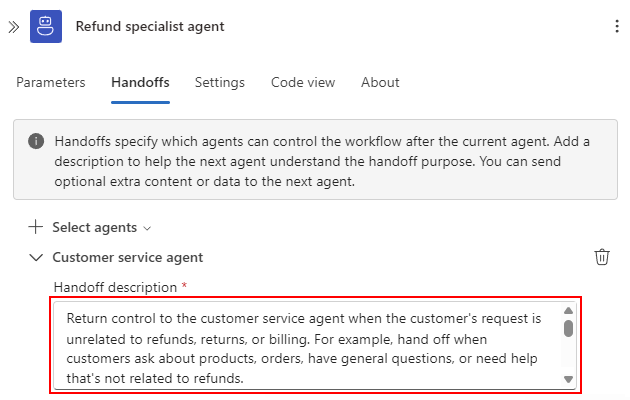
Task: Click the handoff description scrollbar thumb
Action: click(x=568, y=328)
